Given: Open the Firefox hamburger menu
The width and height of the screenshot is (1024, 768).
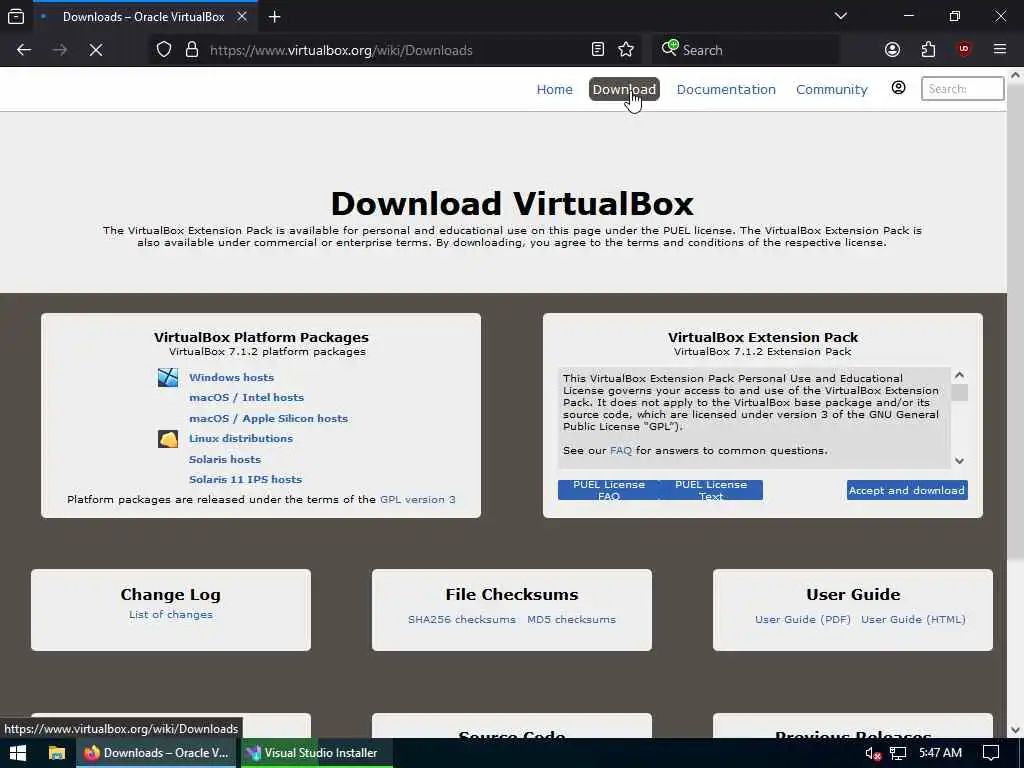Looking at the screenshot, I should pyautogui.click(x=999, y=50).
